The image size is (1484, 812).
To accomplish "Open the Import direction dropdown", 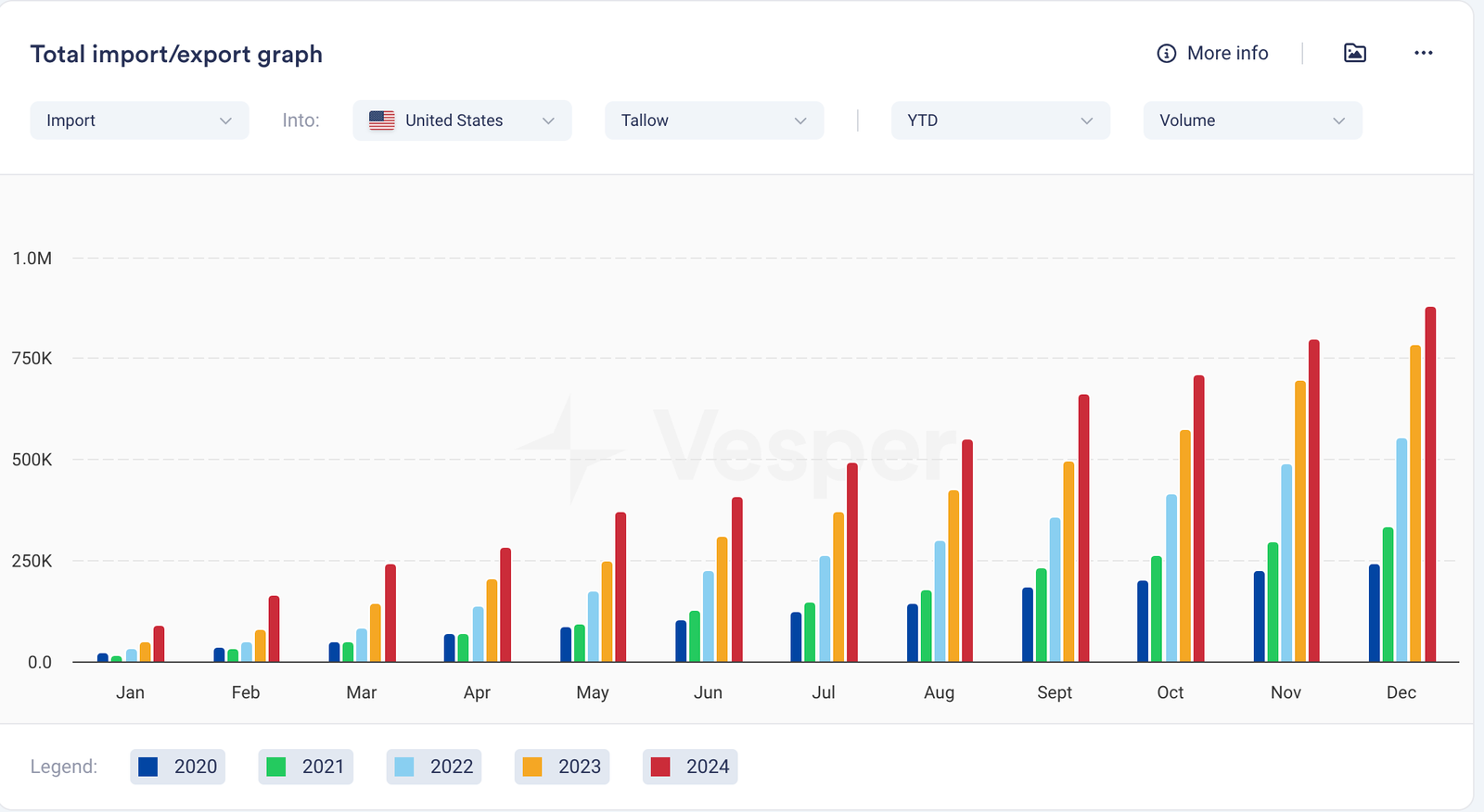I will pos(139,121).
